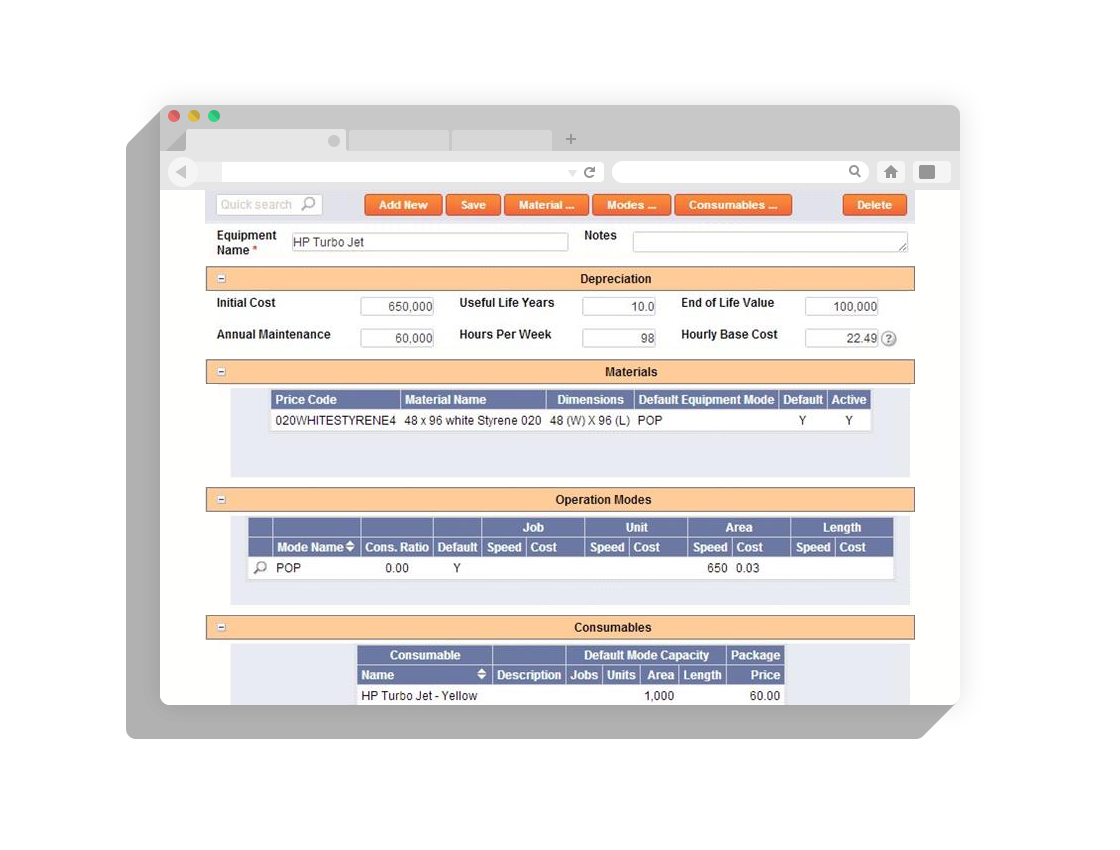Image resolution: width=1120 pixels, height=850 pixels.
Task: Click the Cons. Ratio column header
Action: (396, 547)
